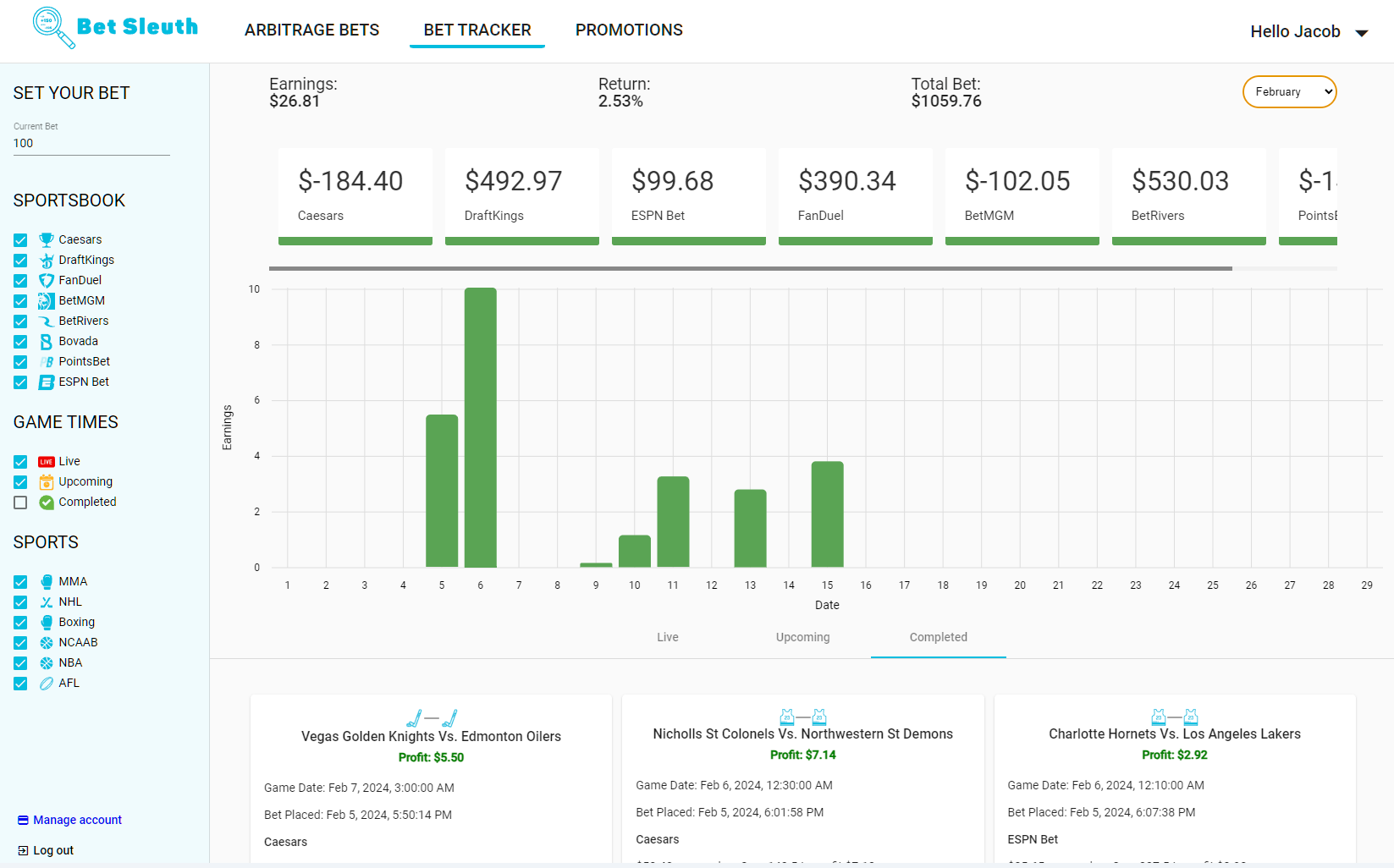Select the BET TRACKER nav tab
The height and width of the screenshot is (868, 1394).
pos(477,30)
